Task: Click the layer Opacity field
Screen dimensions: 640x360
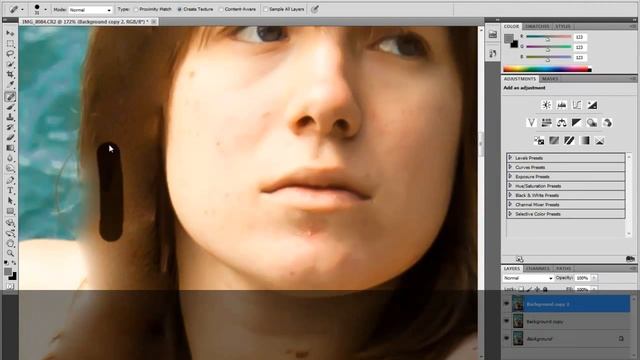Action: [582, 278]
